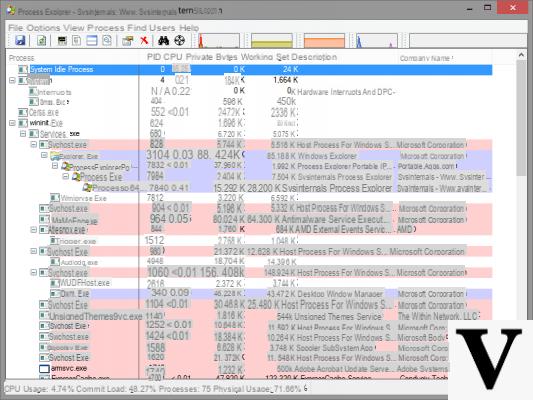The width and height of the screenshot is (533, 400).
Task: Collapse the explorer.exe tree node
Action: point(44,155)
